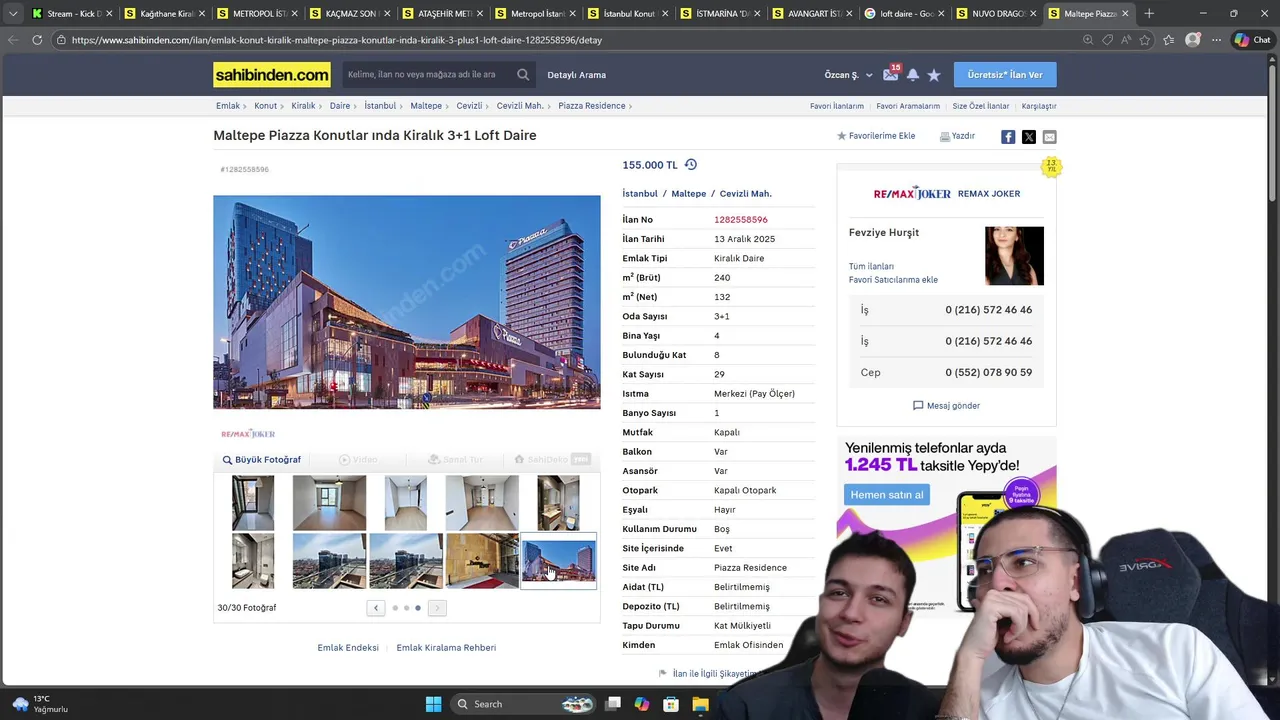
Task: Click Mesaj gönder link
Action: [946, 406]
